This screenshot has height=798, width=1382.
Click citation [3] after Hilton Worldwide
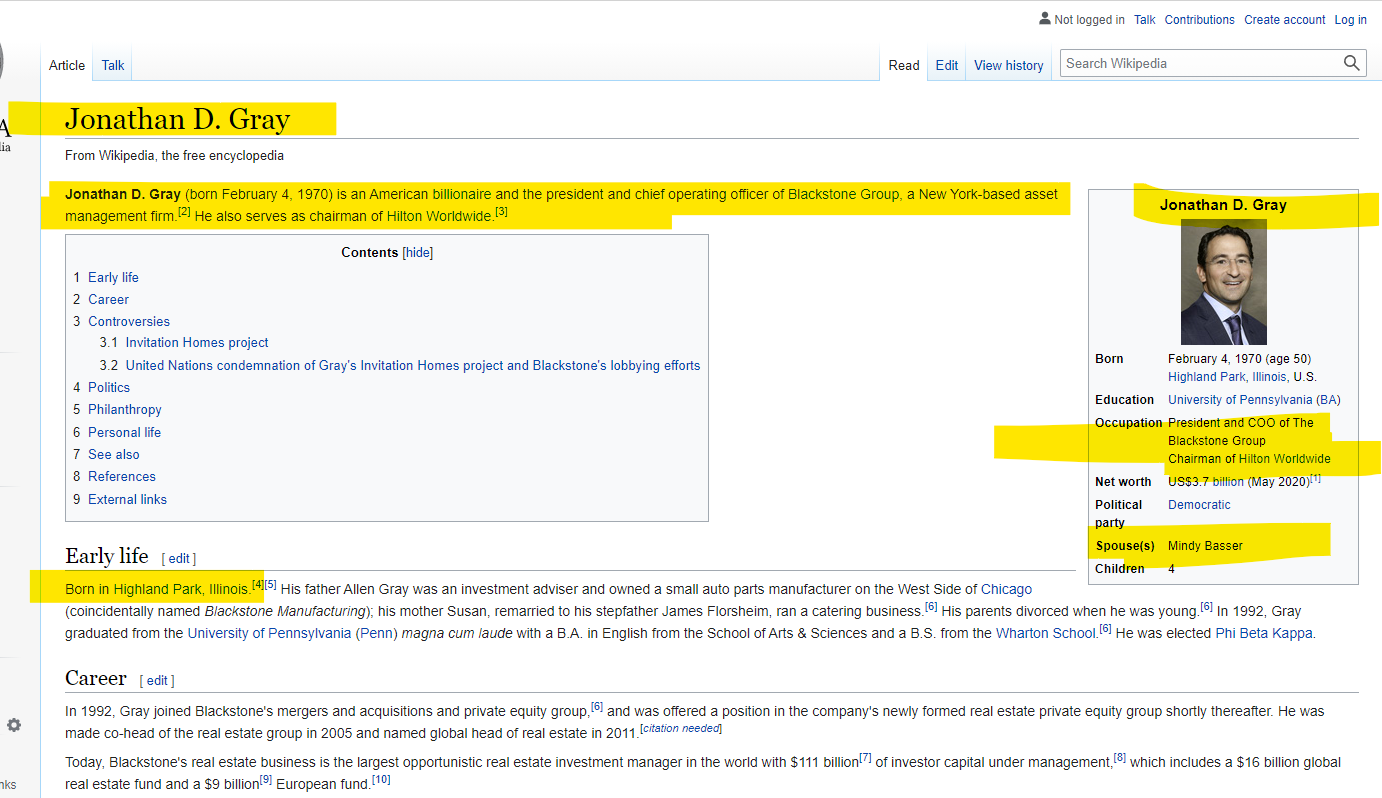pyautogui.click(x=501, y=212)
